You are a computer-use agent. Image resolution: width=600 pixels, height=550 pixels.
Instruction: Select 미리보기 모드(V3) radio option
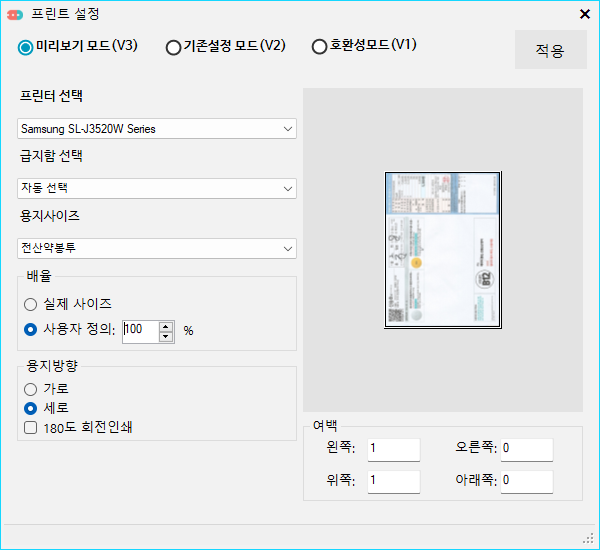pyautogui.click(x=26, y=47)
